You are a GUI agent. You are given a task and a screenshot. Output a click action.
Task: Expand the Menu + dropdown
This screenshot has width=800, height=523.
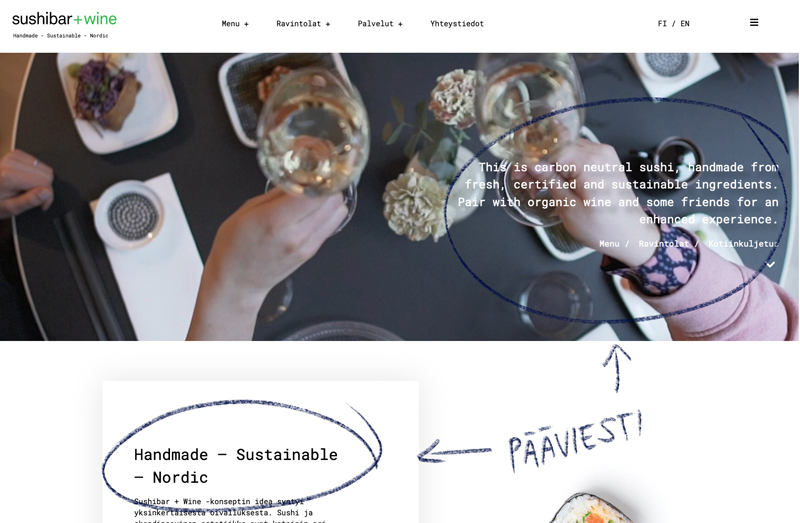coord(235,23)
